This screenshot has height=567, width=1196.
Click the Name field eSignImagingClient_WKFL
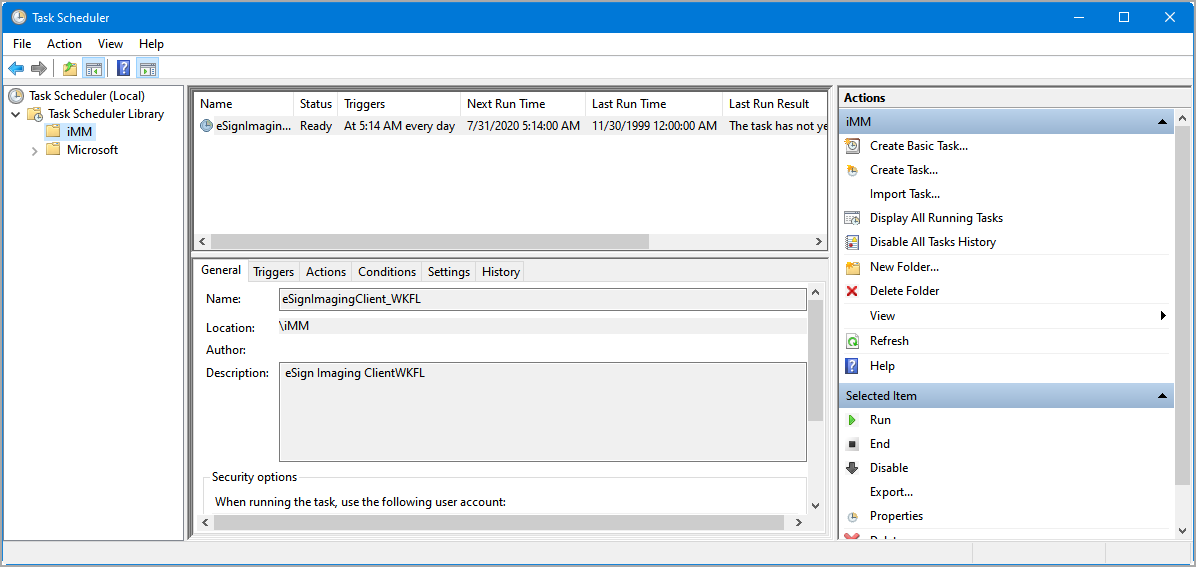(542, 299)
